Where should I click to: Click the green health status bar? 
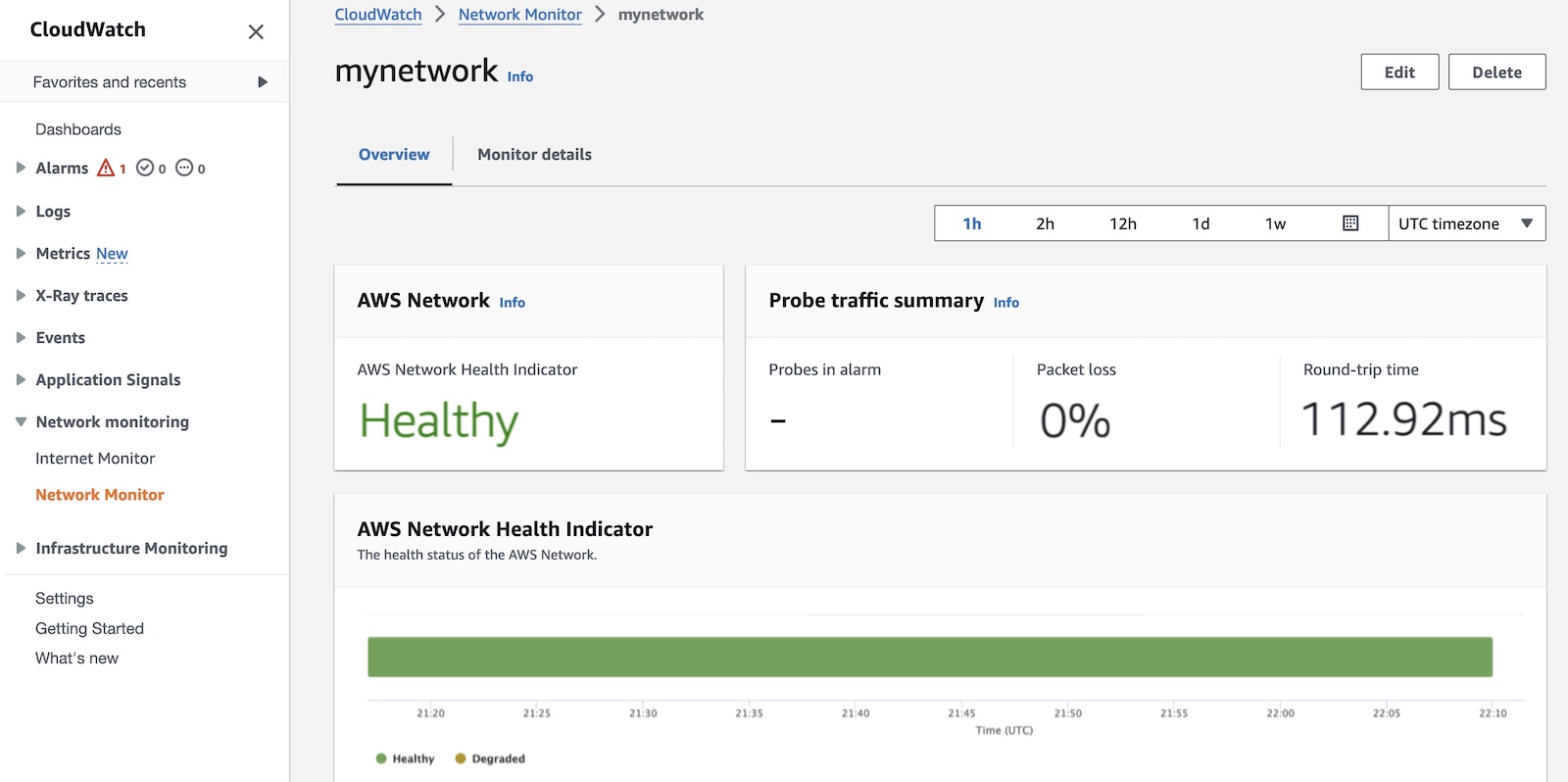929,657
